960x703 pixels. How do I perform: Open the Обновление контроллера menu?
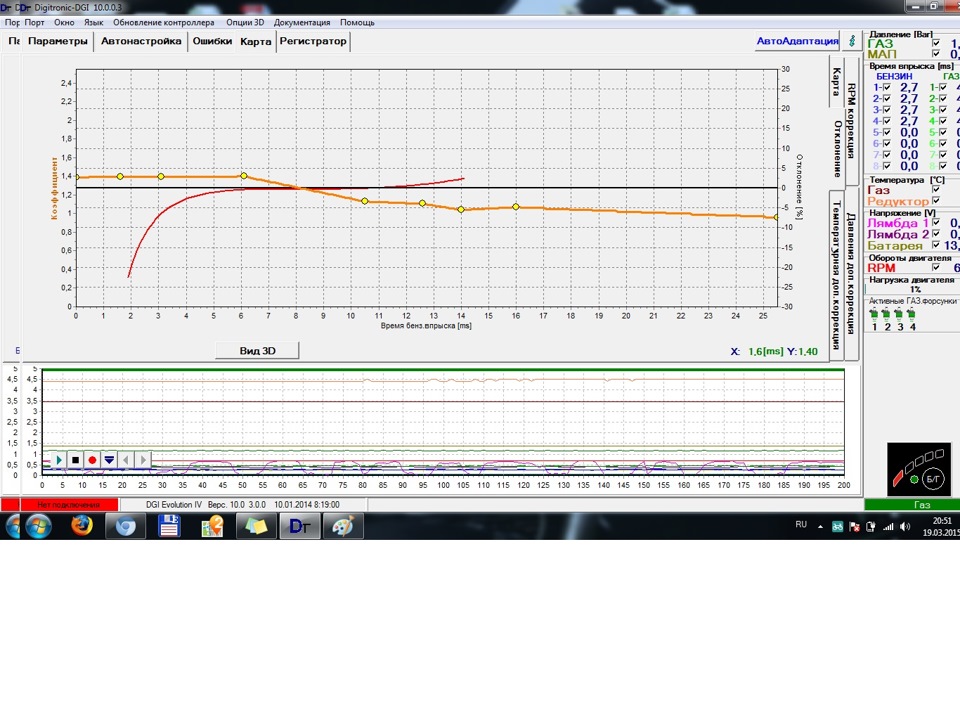(163, 22)
